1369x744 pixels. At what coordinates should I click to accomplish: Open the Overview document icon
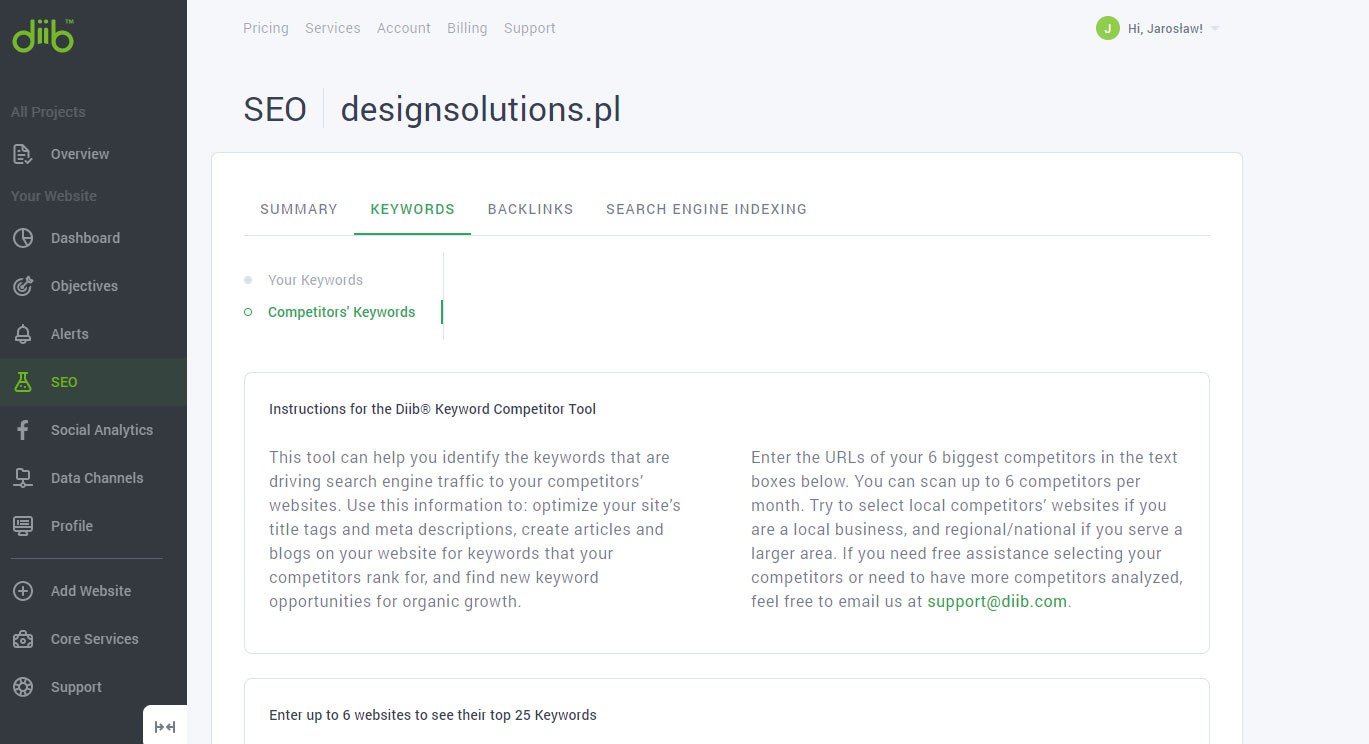click(23, 154)
